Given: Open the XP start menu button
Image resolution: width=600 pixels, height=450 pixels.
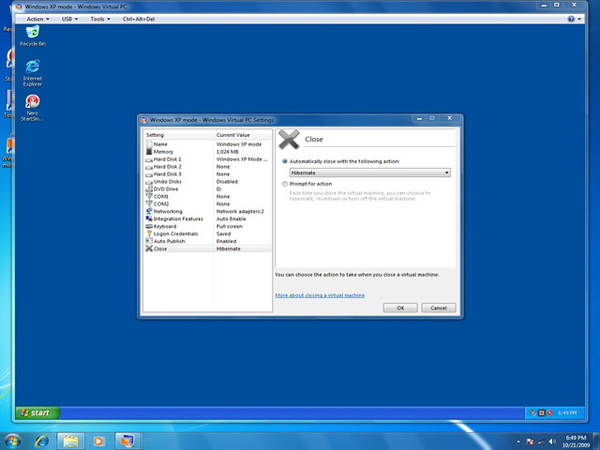Looking at the screenshot, I should tap(38, 413).
